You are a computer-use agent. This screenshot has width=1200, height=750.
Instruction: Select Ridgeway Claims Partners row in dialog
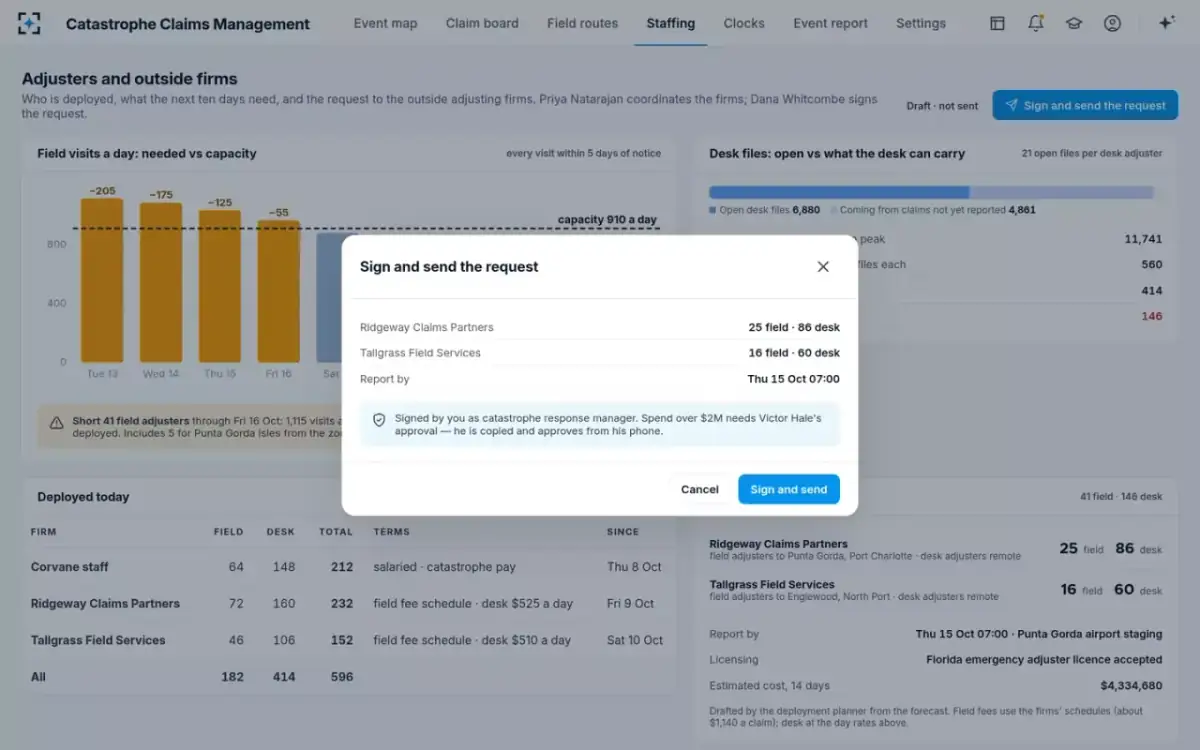(x=600, y=327)
